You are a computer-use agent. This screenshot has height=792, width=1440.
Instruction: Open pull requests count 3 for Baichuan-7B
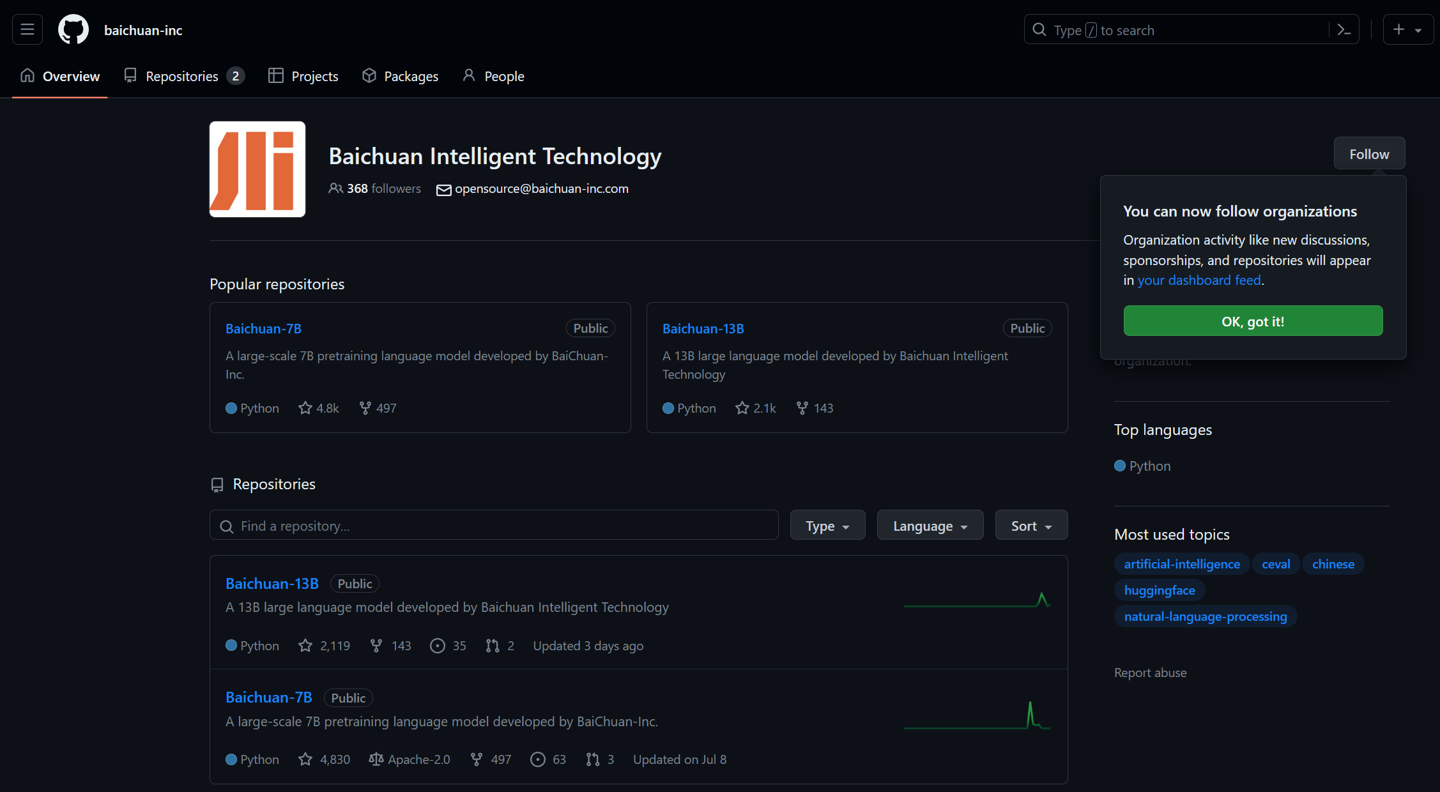tap(600, 760)
